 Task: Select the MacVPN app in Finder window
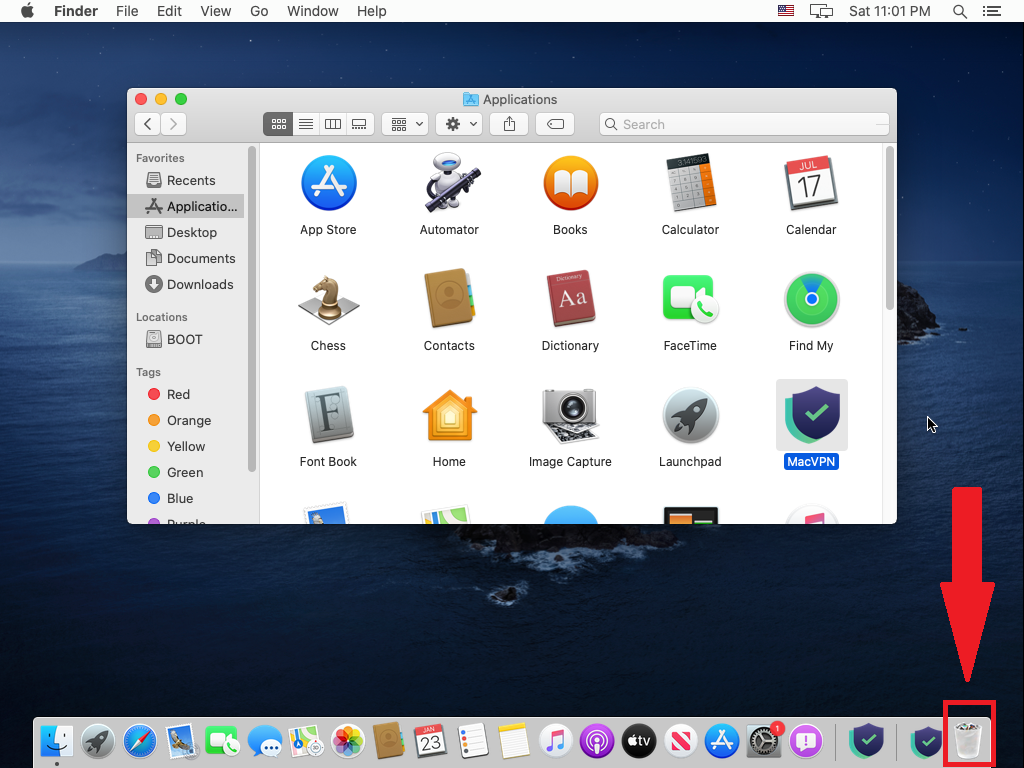[x=811, y=415]
